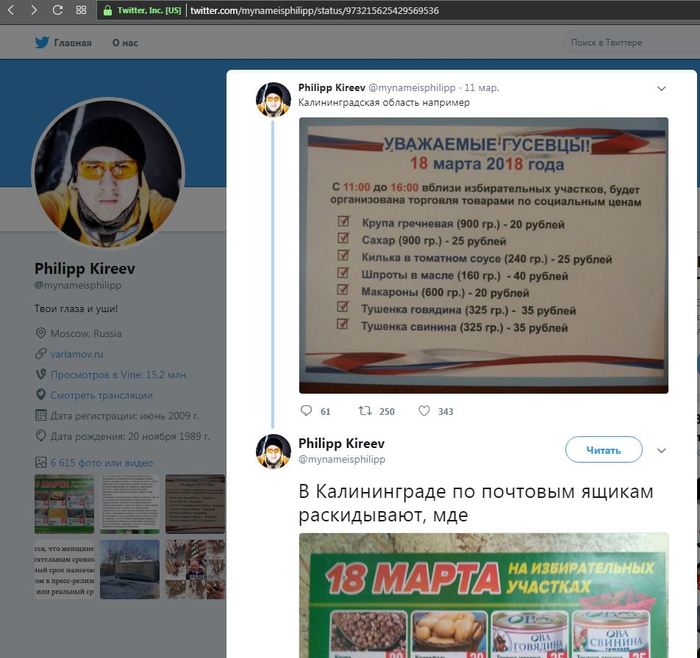Like the tweet with 343 likes
This screenshot has width=700, height=658.
424,410
